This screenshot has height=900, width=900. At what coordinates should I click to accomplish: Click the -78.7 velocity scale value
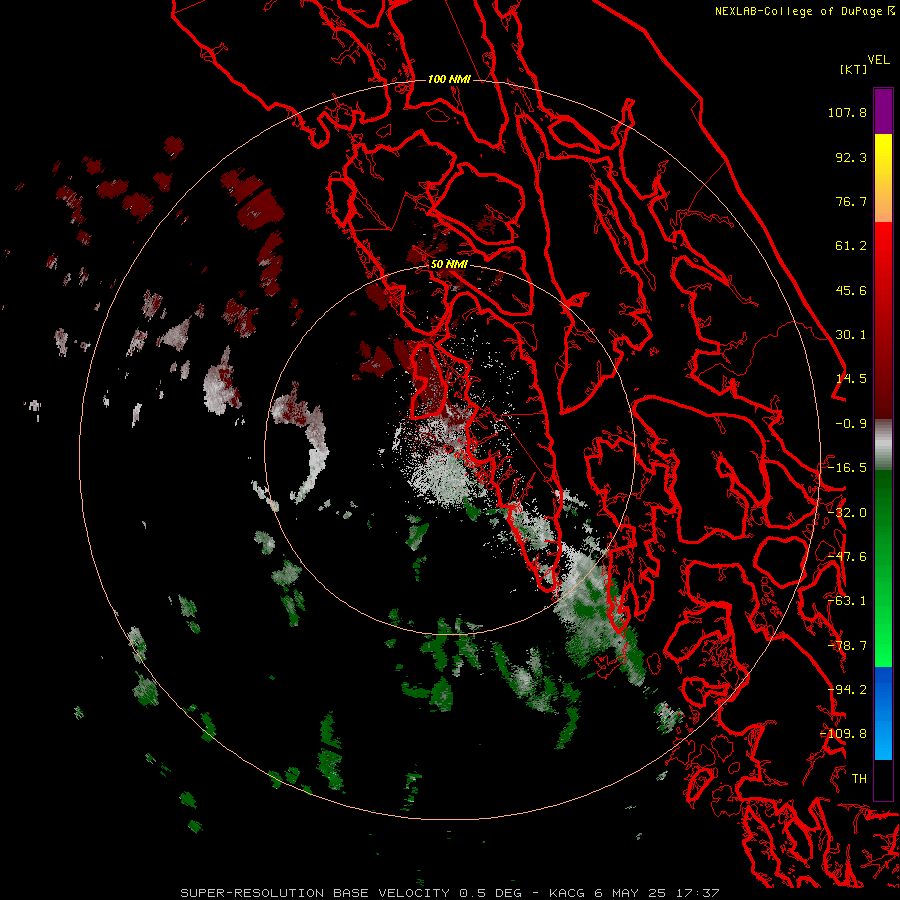click(847, 646)
